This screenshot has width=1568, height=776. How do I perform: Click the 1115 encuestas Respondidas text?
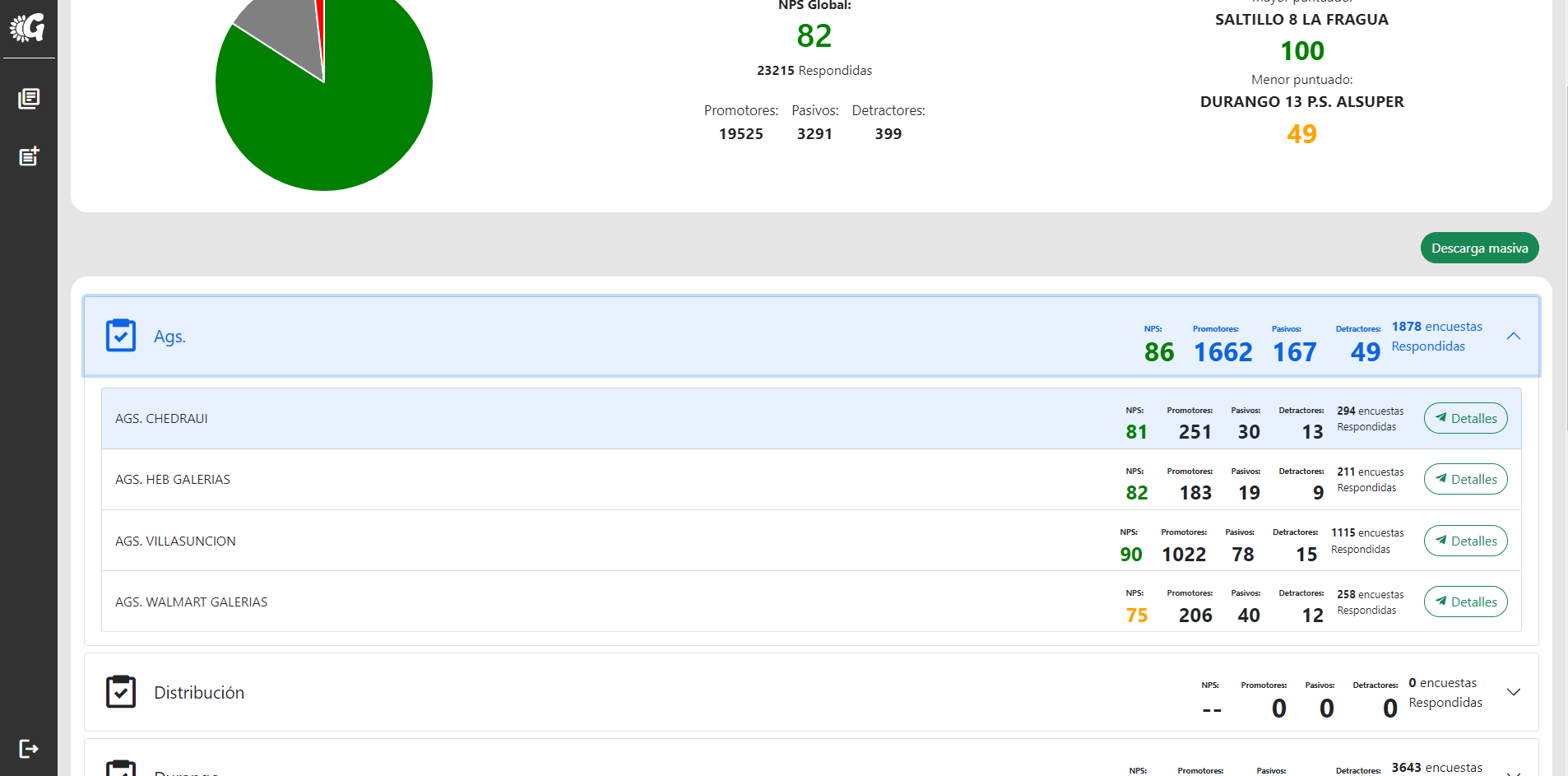(1367, 541)
